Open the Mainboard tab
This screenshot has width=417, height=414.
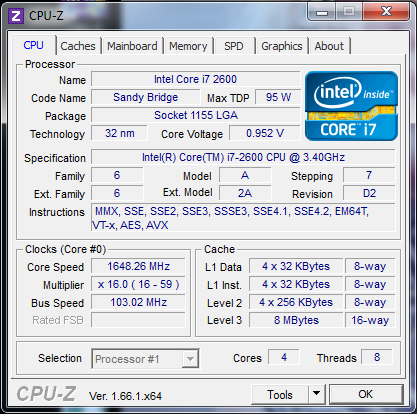click(x=132, y=46)
